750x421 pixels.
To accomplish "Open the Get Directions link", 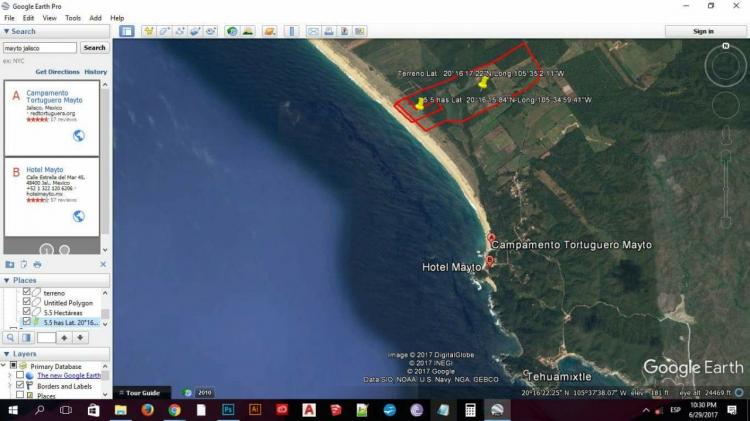I will 57,72.
